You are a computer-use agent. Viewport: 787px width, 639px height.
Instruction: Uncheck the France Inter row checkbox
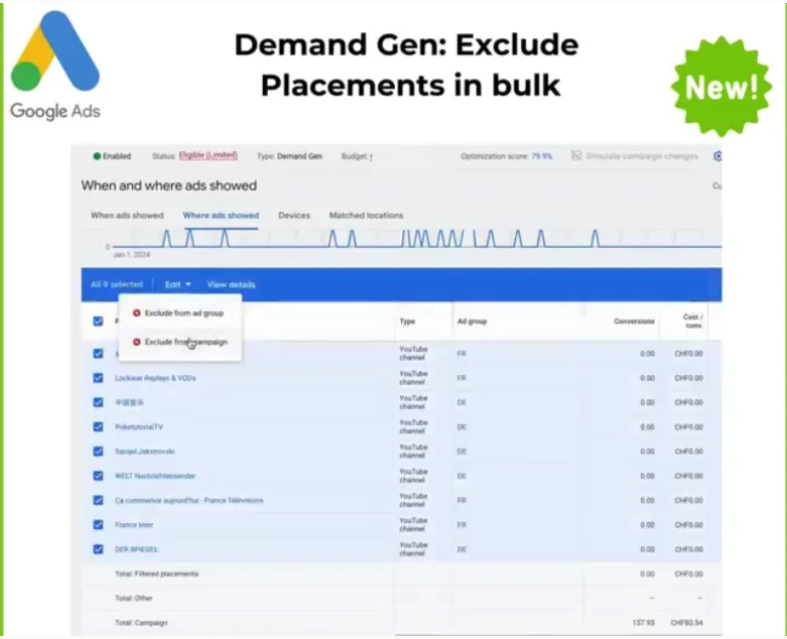click(x=98, y=525)
